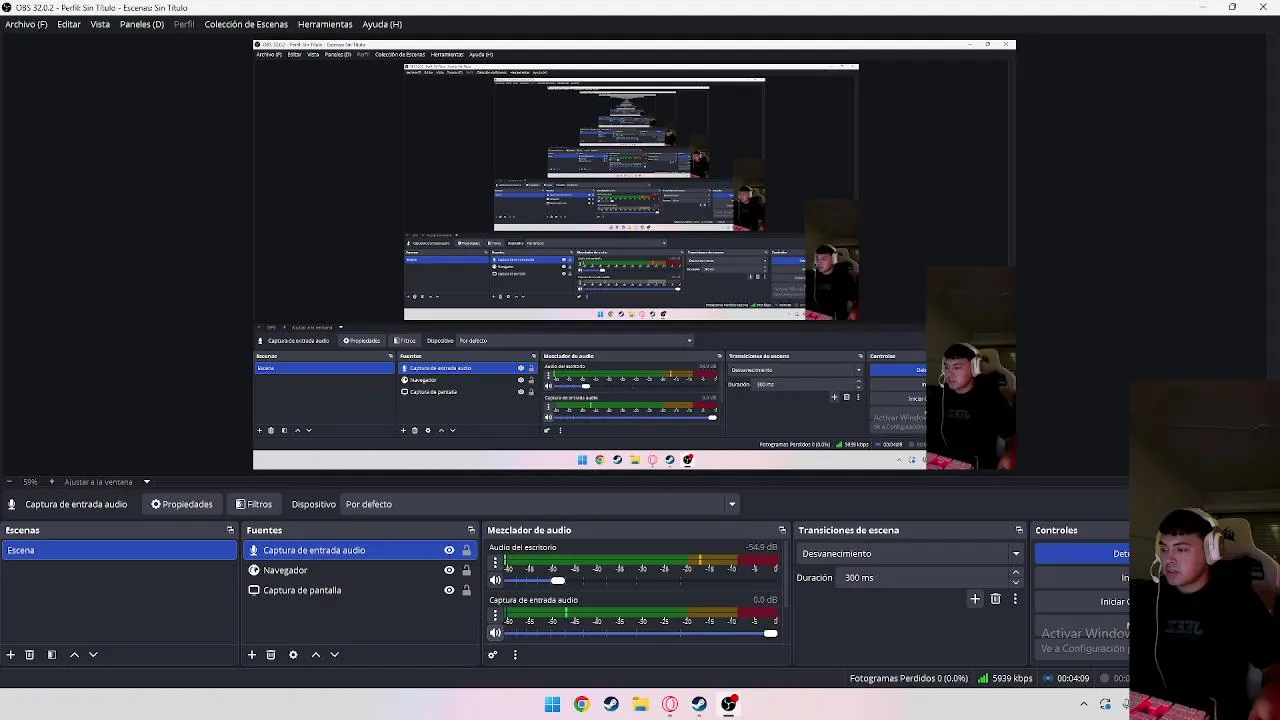Lock the Navegador source
1280x720 pixels.
point(466,570)
